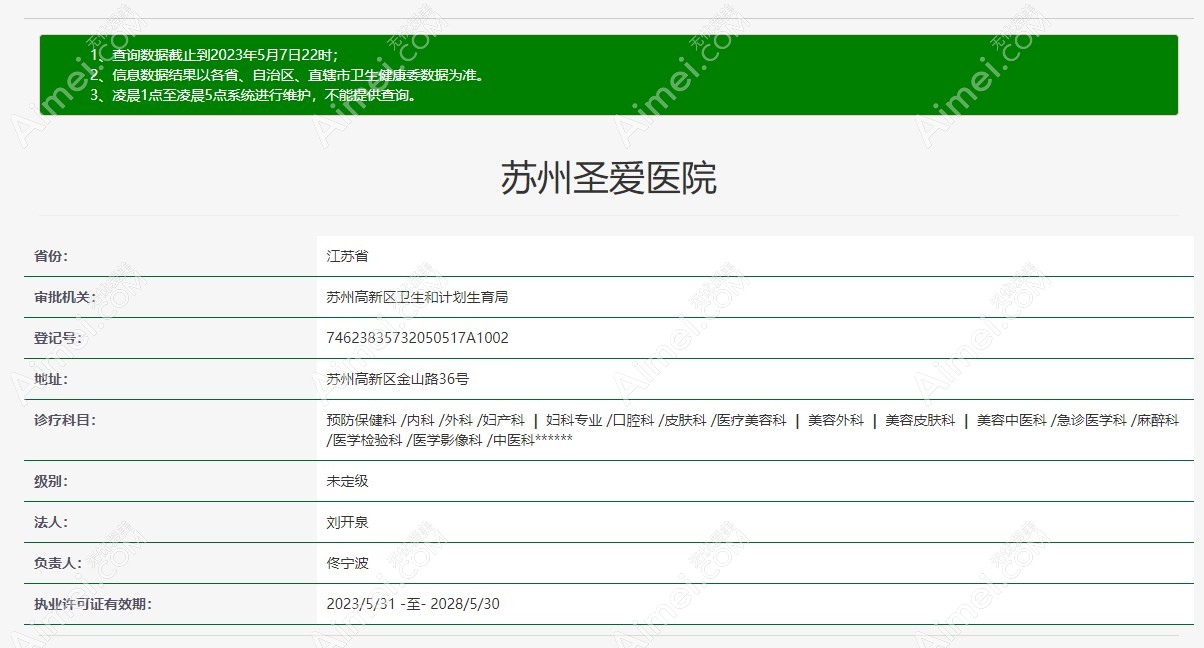Click license validity 2023/5/31 -至- 2028/5/30
The image size is (1204, 648).
click(x=413, y=604)
